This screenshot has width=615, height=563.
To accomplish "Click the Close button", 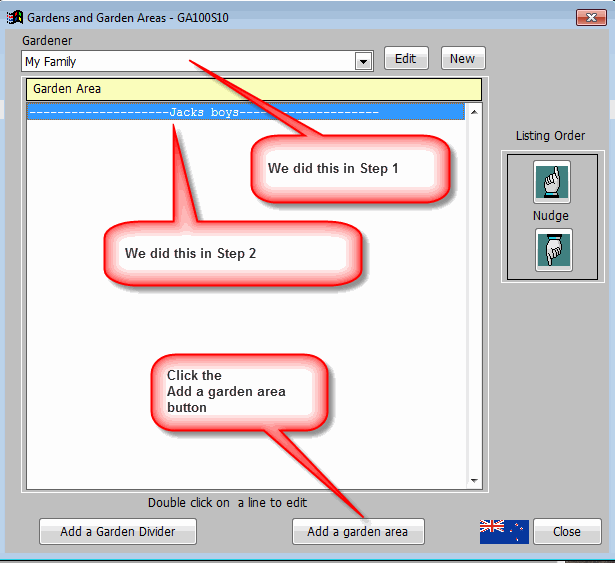I will pyautogui.click(x=567, y=532).
